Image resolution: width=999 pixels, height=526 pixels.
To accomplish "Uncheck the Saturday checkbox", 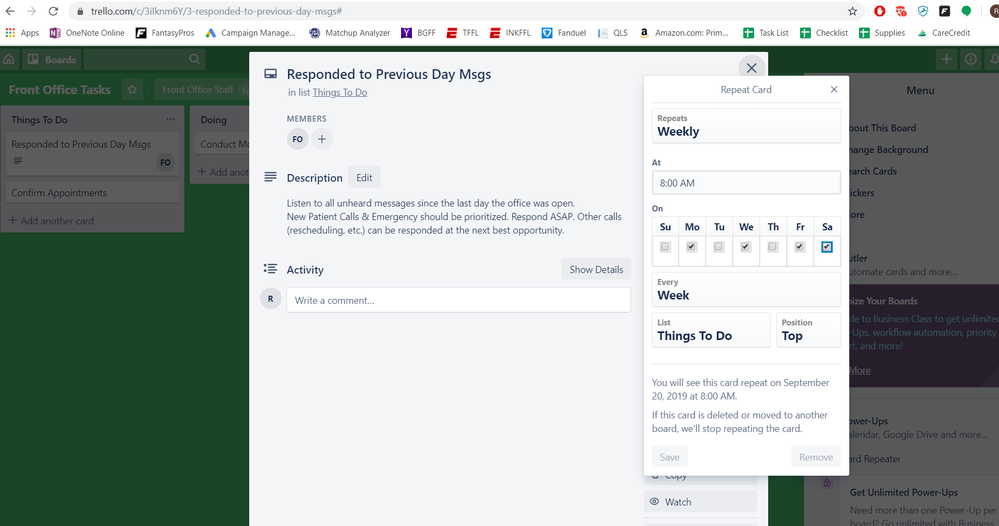I will tap(827, 246).
